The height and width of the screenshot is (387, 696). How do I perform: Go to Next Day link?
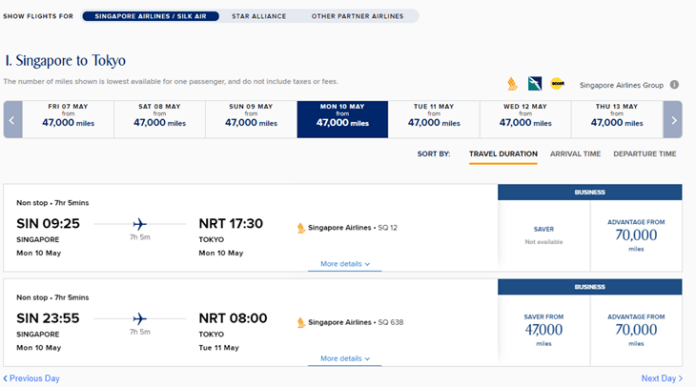[x=662, y=379]
